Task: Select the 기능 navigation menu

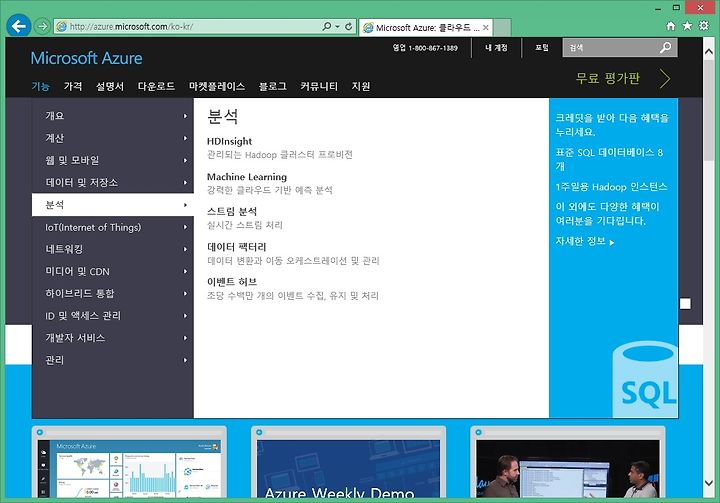Action: click(40, 86)
